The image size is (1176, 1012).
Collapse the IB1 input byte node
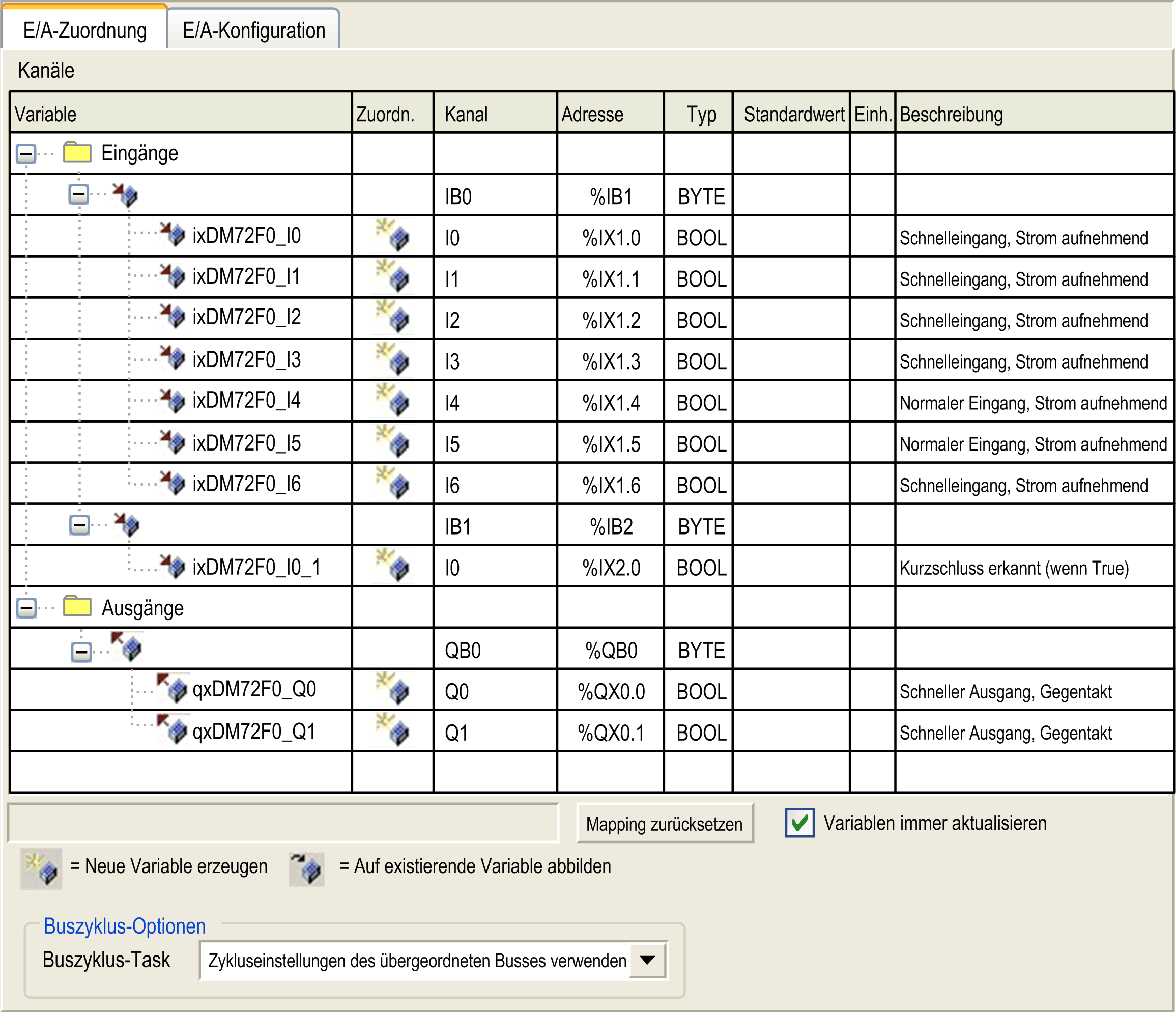[79, 524]
